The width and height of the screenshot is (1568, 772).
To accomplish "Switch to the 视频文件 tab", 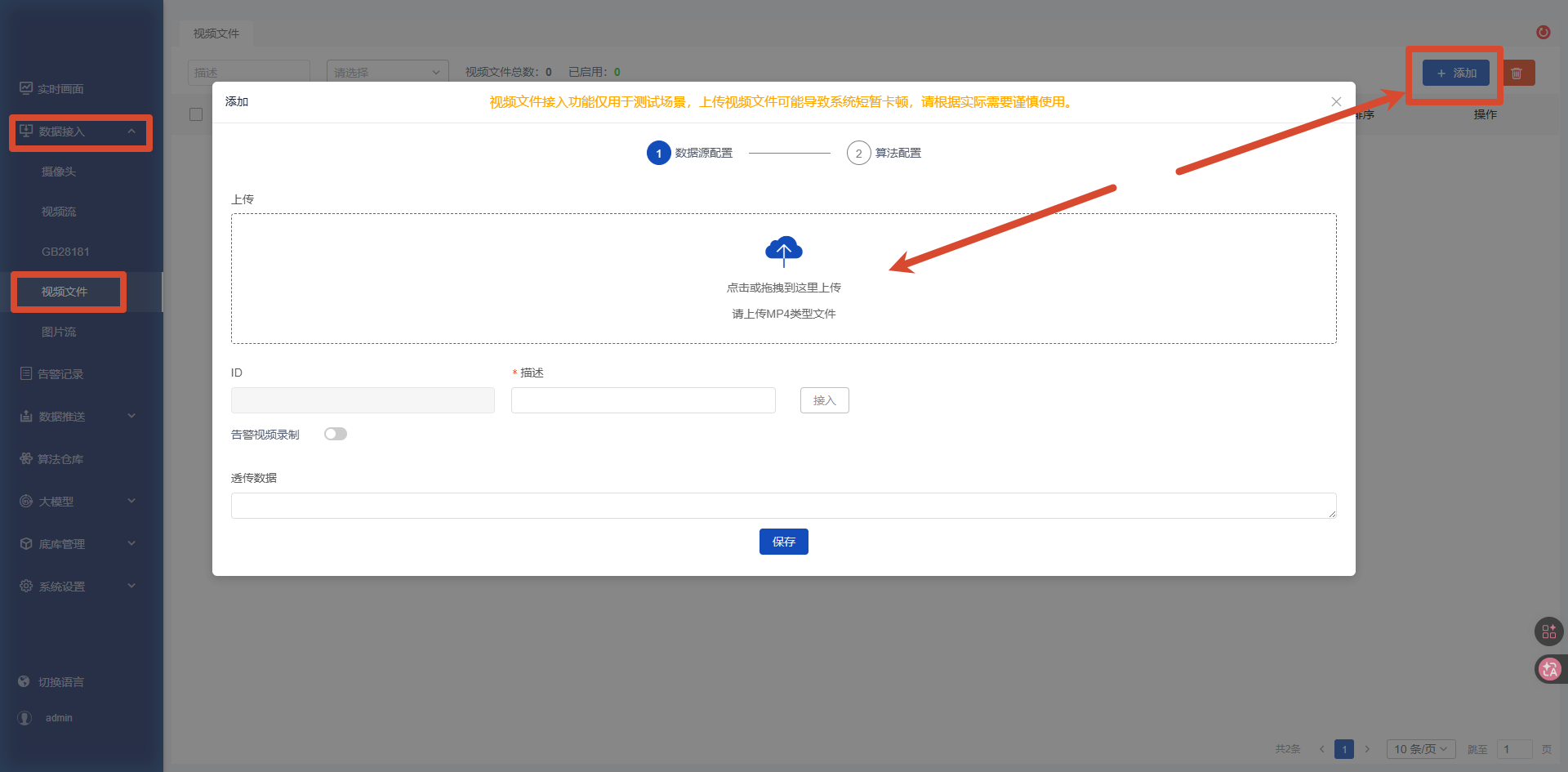I will (216, 33).
